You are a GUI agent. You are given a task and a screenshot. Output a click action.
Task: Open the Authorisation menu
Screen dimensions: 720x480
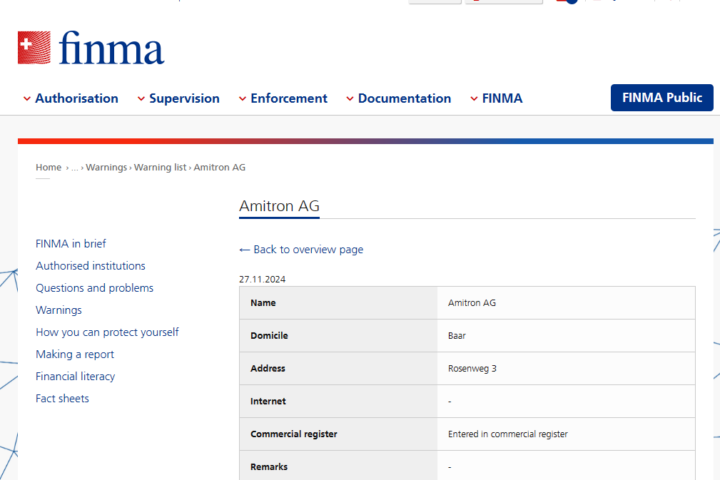pos(77,98)
